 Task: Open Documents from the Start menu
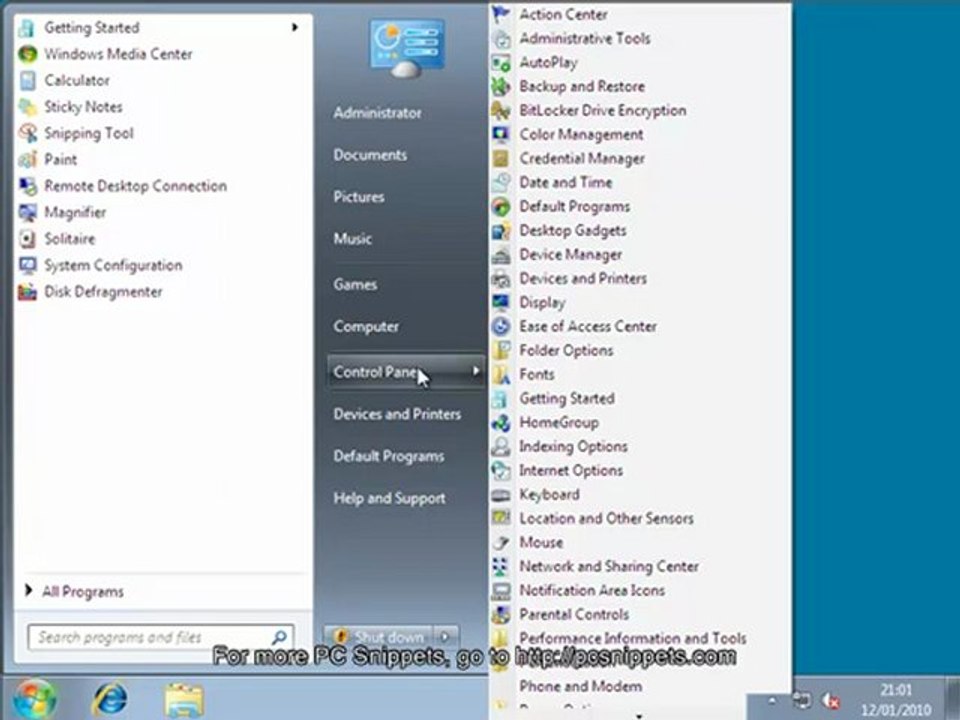(370, 155)
